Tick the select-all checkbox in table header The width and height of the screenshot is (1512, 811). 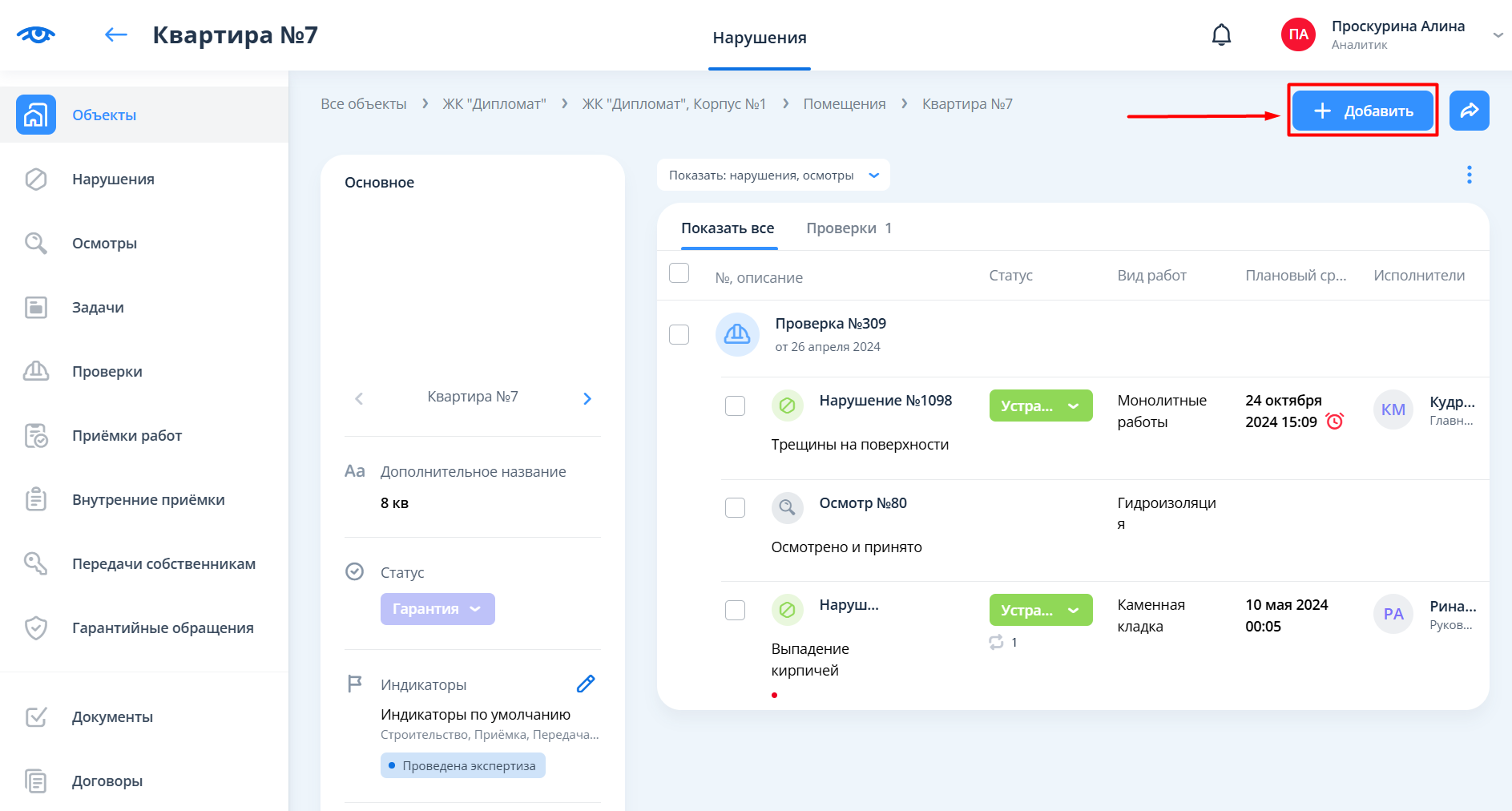pos(679,273)
